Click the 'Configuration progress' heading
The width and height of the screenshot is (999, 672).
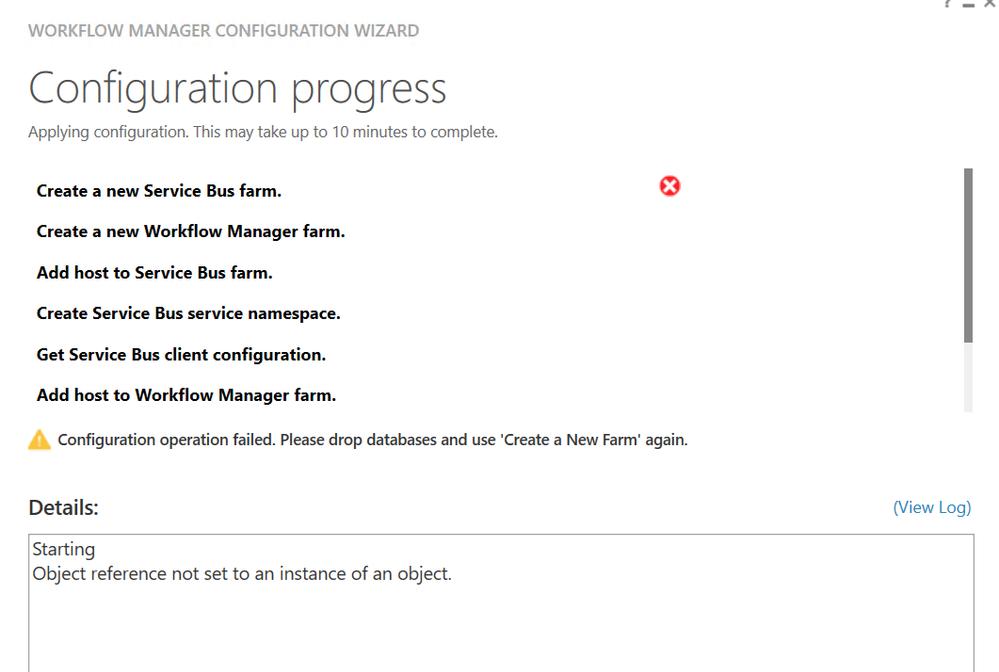tap(237, 89)
